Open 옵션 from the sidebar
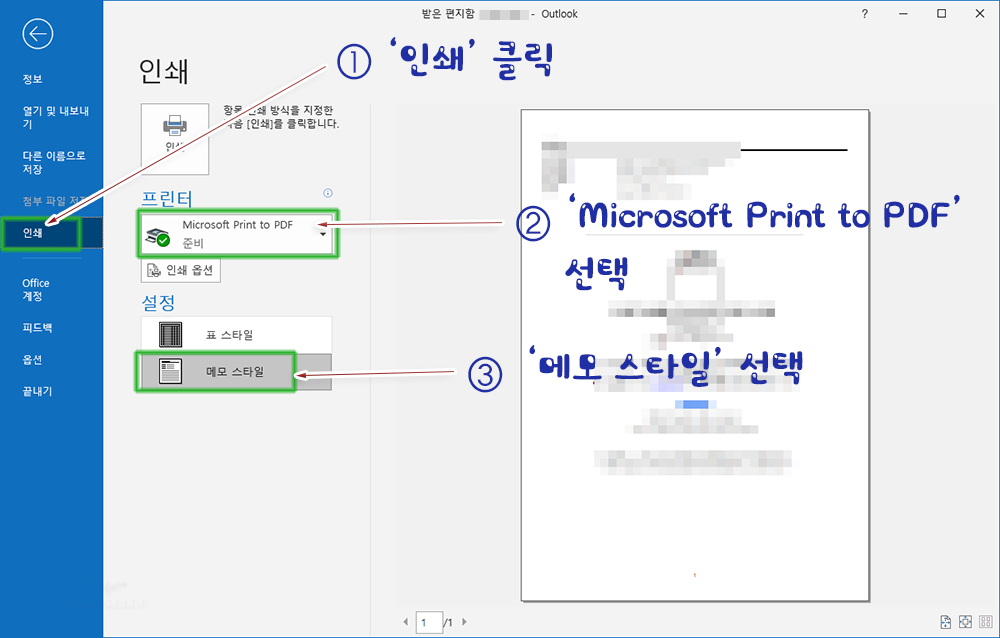This screenshot has height=638, width=1000. click(x=33, y=359)
